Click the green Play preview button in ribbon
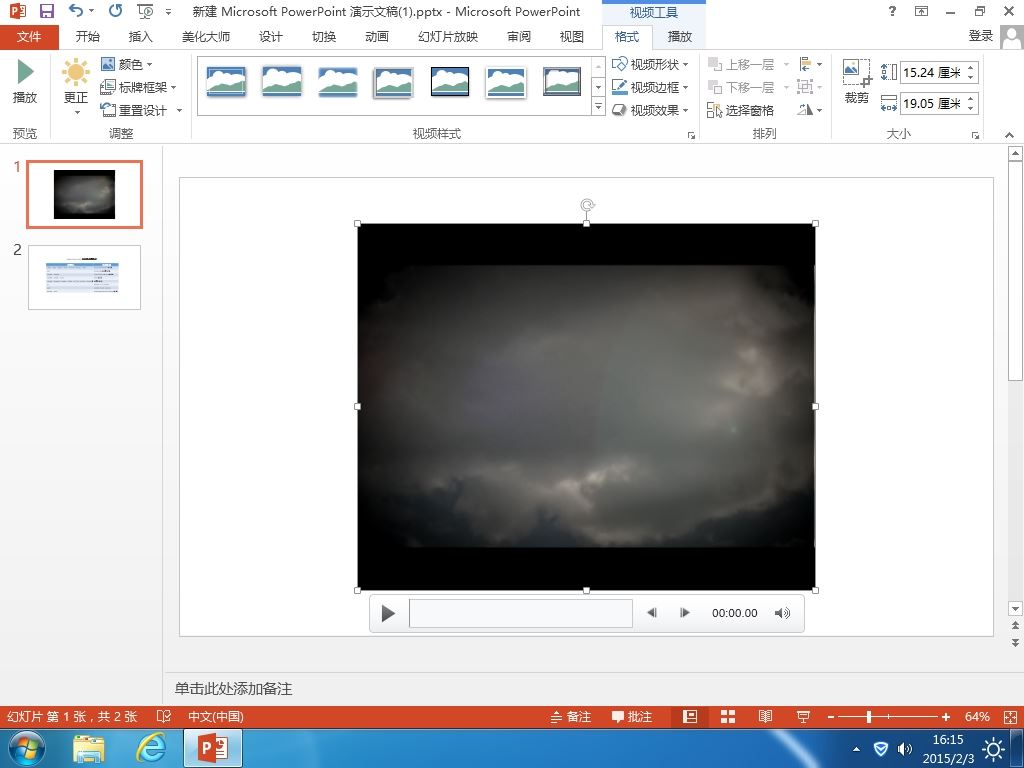 [25, 81]
